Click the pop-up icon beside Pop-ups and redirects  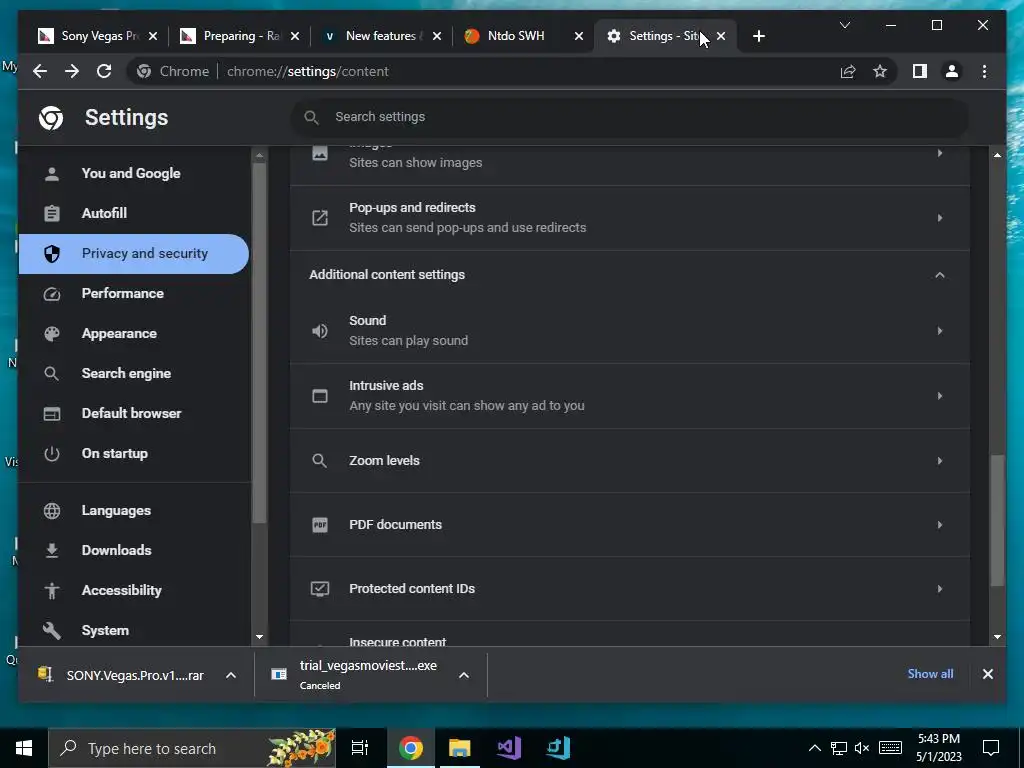pyautogui.click(x=319, y=217)
